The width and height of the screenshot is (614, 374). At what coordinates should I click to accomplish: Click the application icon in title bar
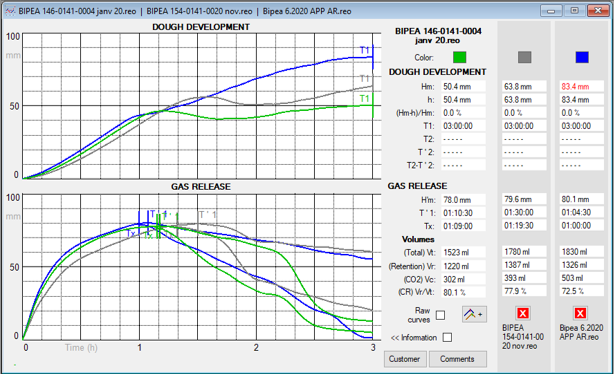[10, 11]
